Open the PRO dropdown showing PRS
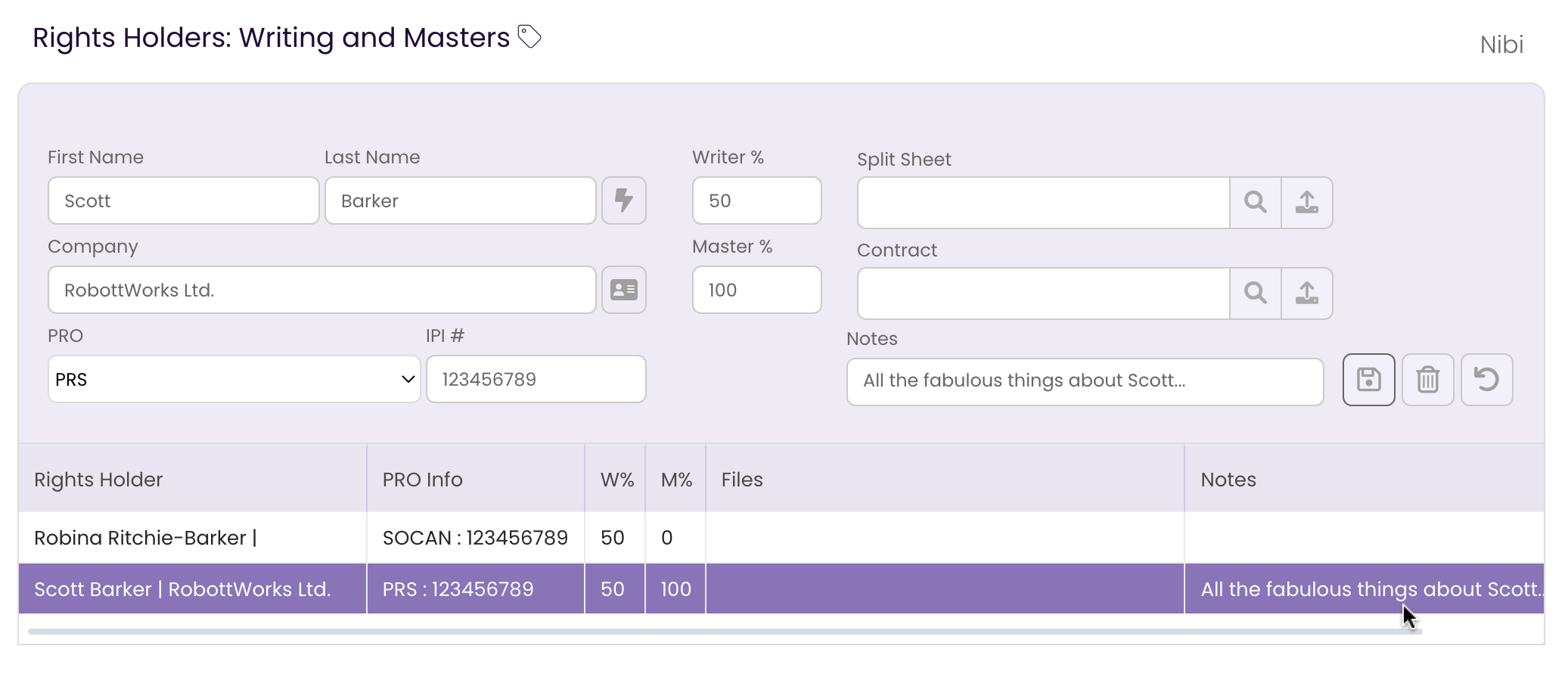The image size is (1568, 674). click(x=234, y=379)
